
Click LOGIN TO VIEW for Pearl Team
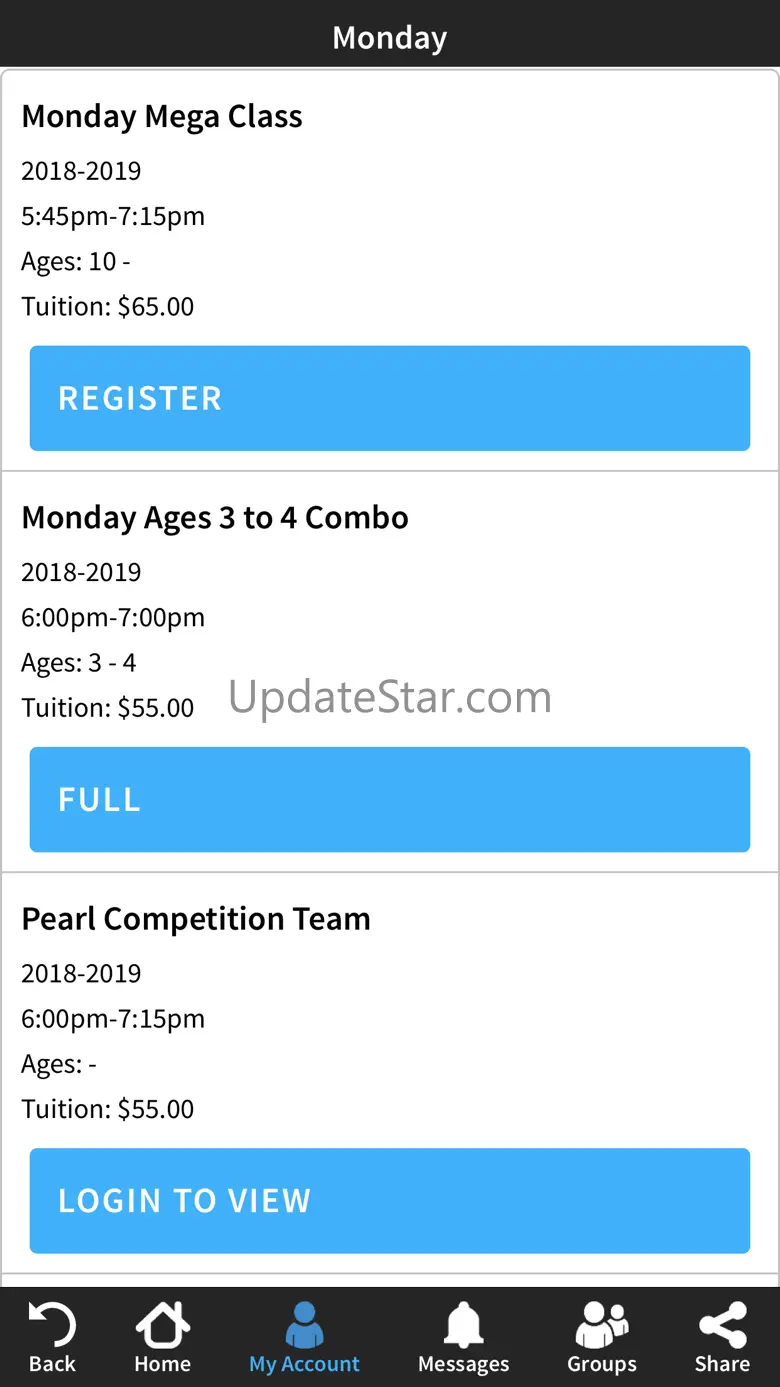pos(390,1200)
